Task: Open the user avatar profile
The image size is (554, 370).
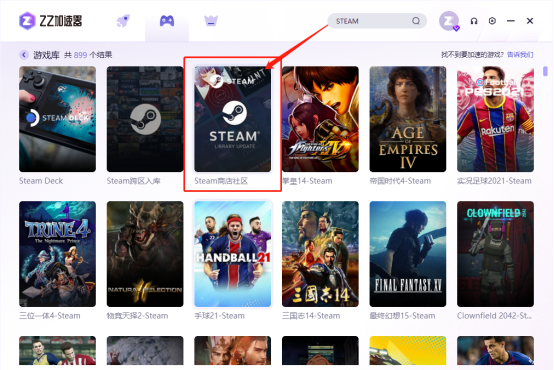Action: 449,21
